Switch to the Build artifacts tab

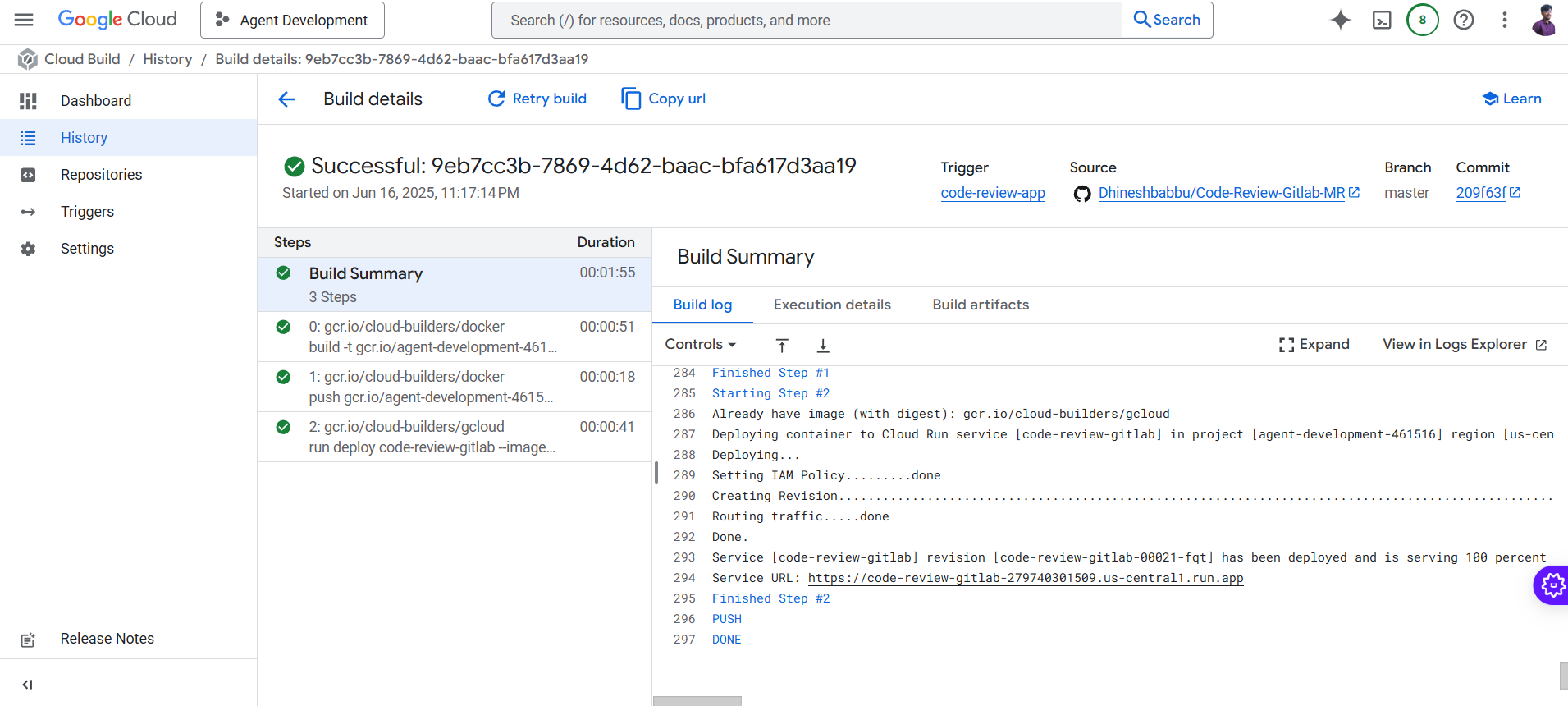981,305
